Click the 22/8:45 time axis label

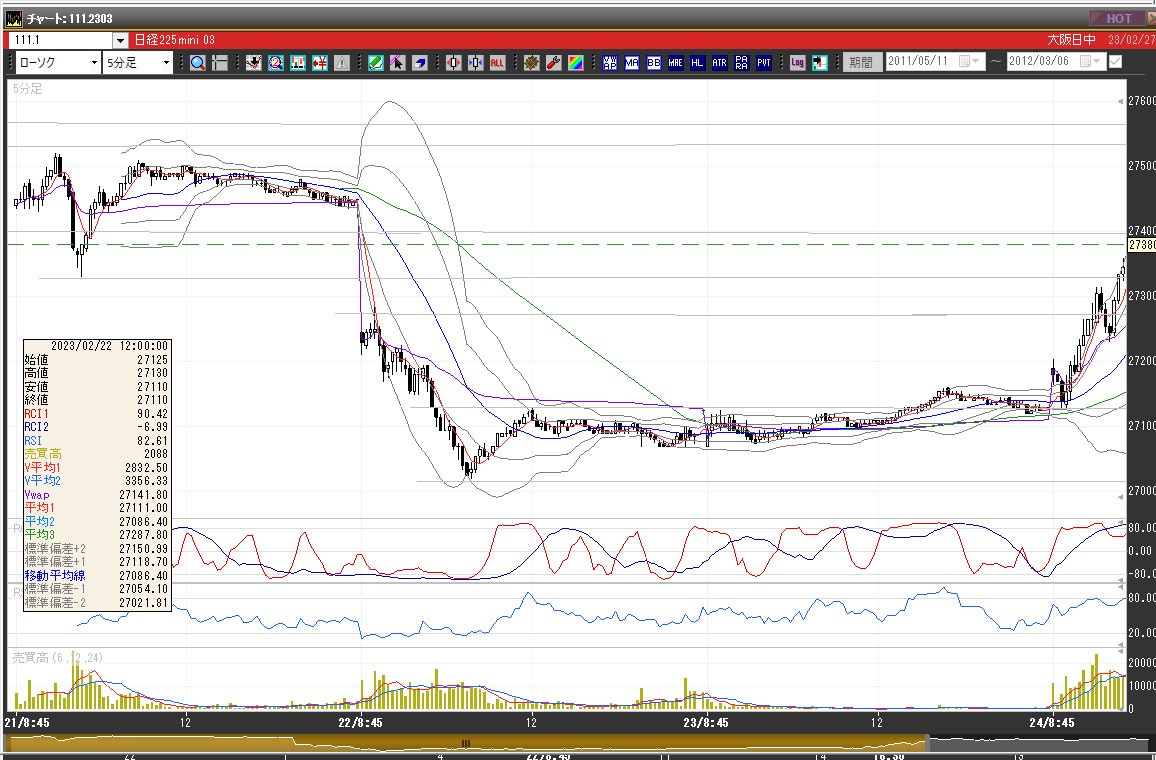tap(361, 722)
